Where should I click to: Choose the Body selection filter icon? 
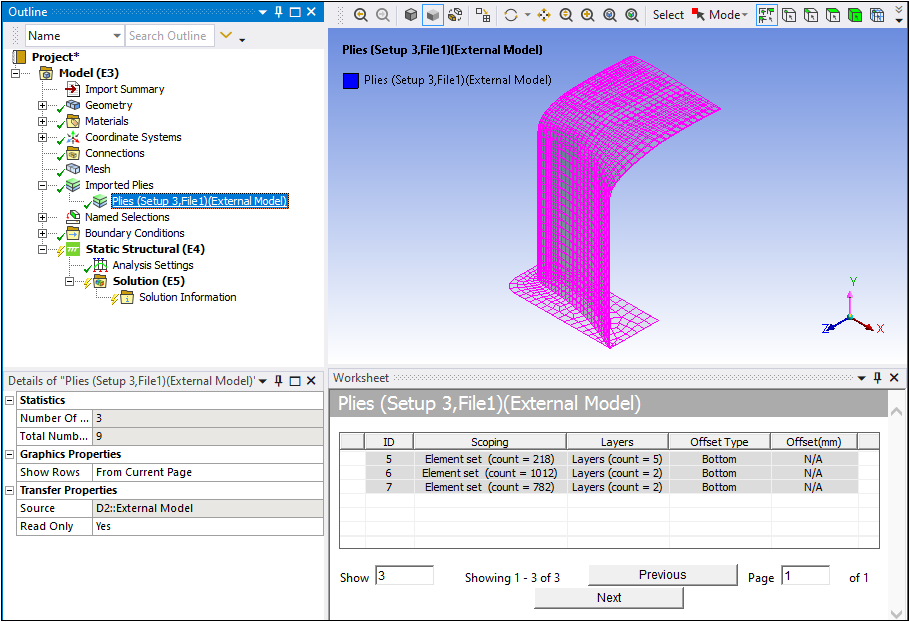[x=856, y=15]
